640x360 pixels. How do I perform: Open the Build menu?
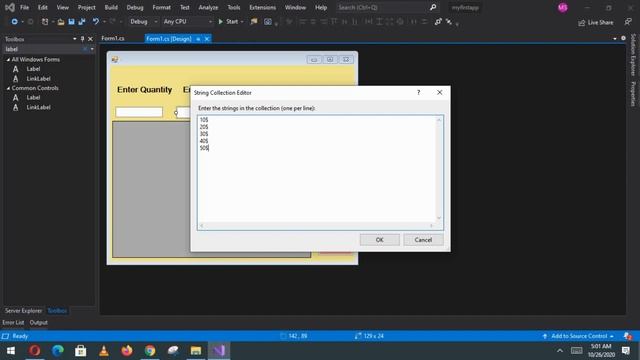click(111, 7)
